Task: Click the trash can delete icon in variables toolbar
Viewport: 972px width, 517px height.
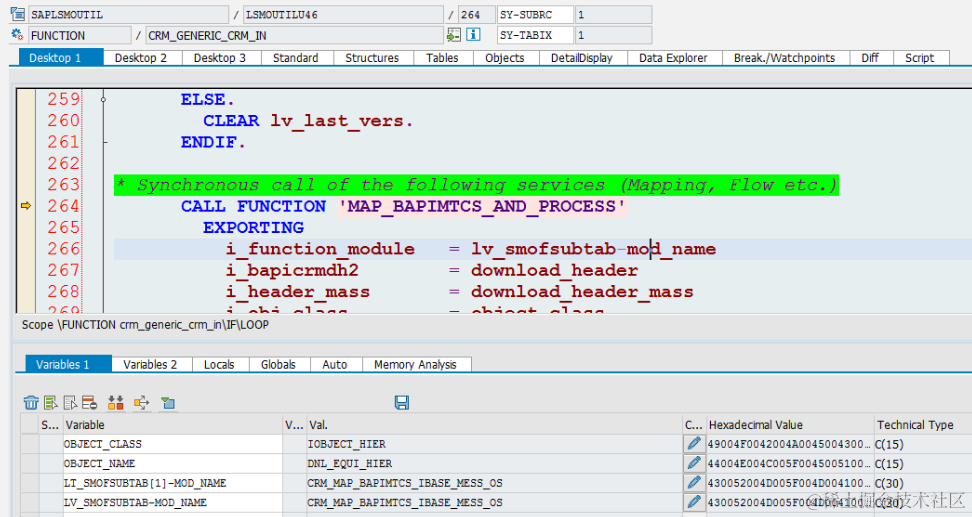Action: 31,403
